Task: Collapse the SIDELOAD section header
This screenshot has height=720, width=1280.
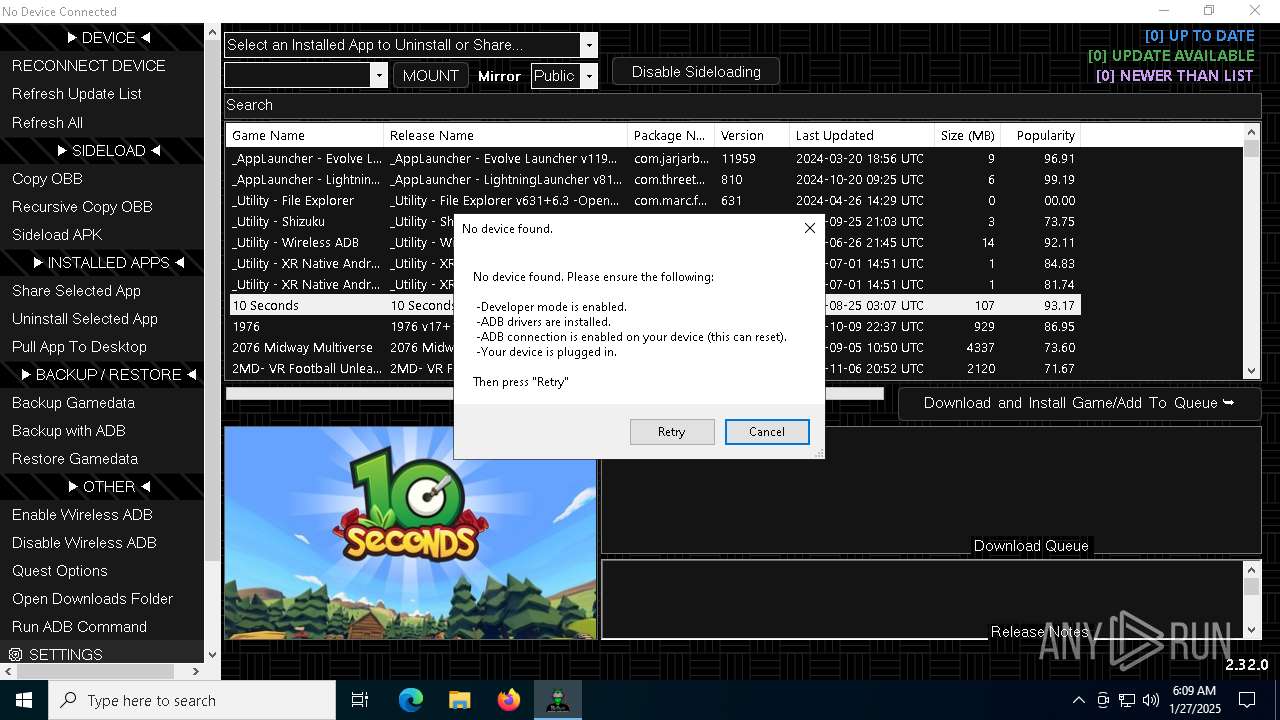Action: point(108,150)
